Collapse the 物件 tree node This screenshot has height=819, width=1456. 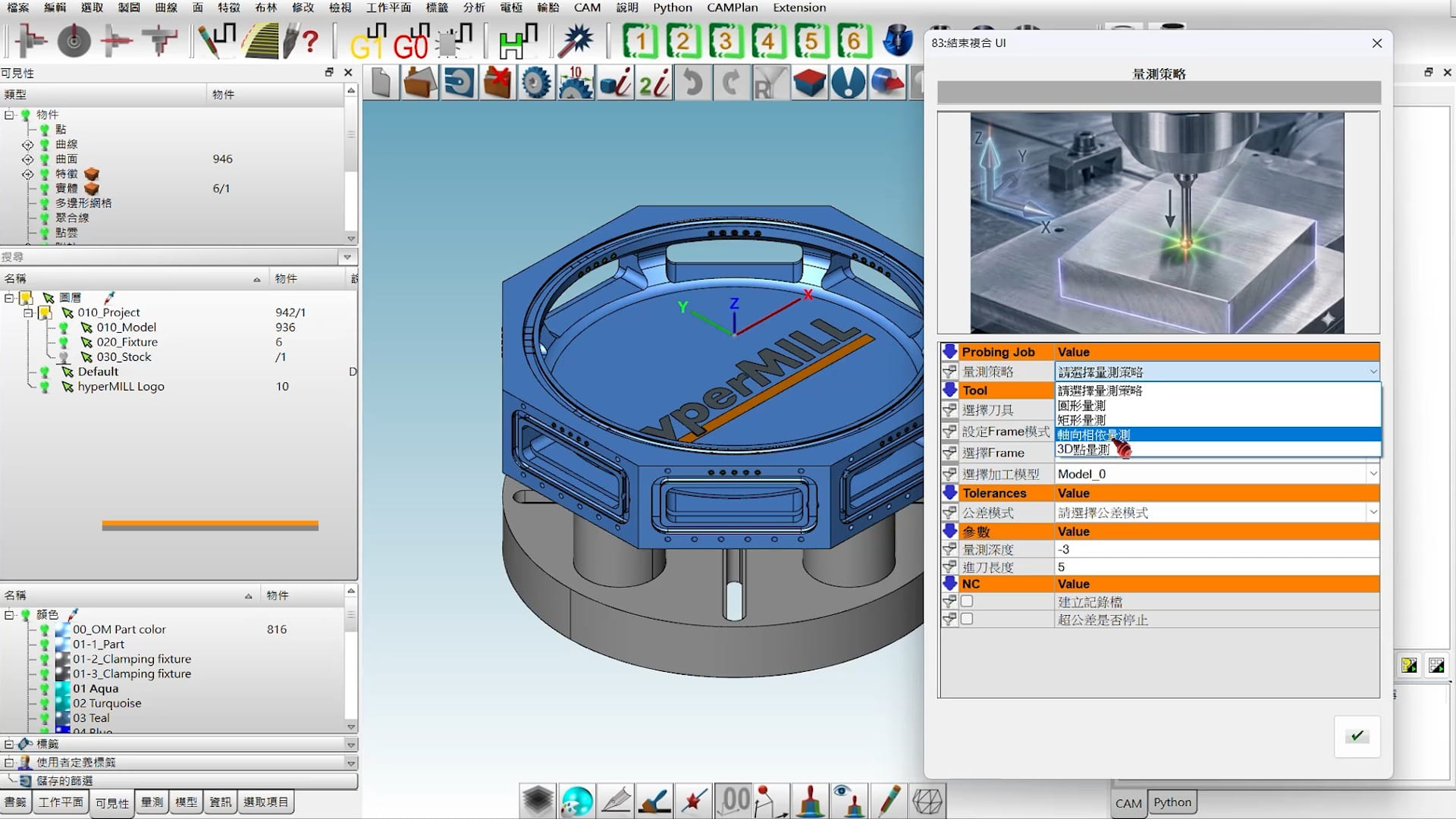pos(9,115)
